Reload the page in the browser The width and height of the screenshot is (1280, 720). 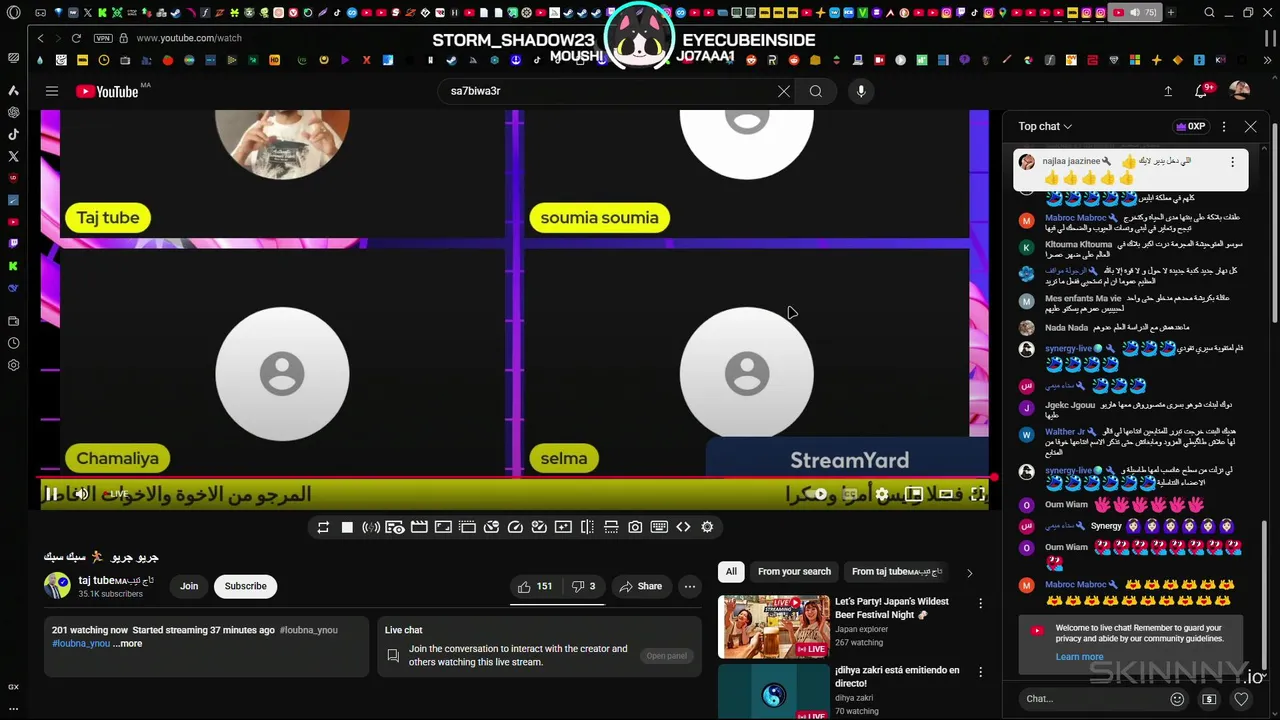tap(76, 38)
